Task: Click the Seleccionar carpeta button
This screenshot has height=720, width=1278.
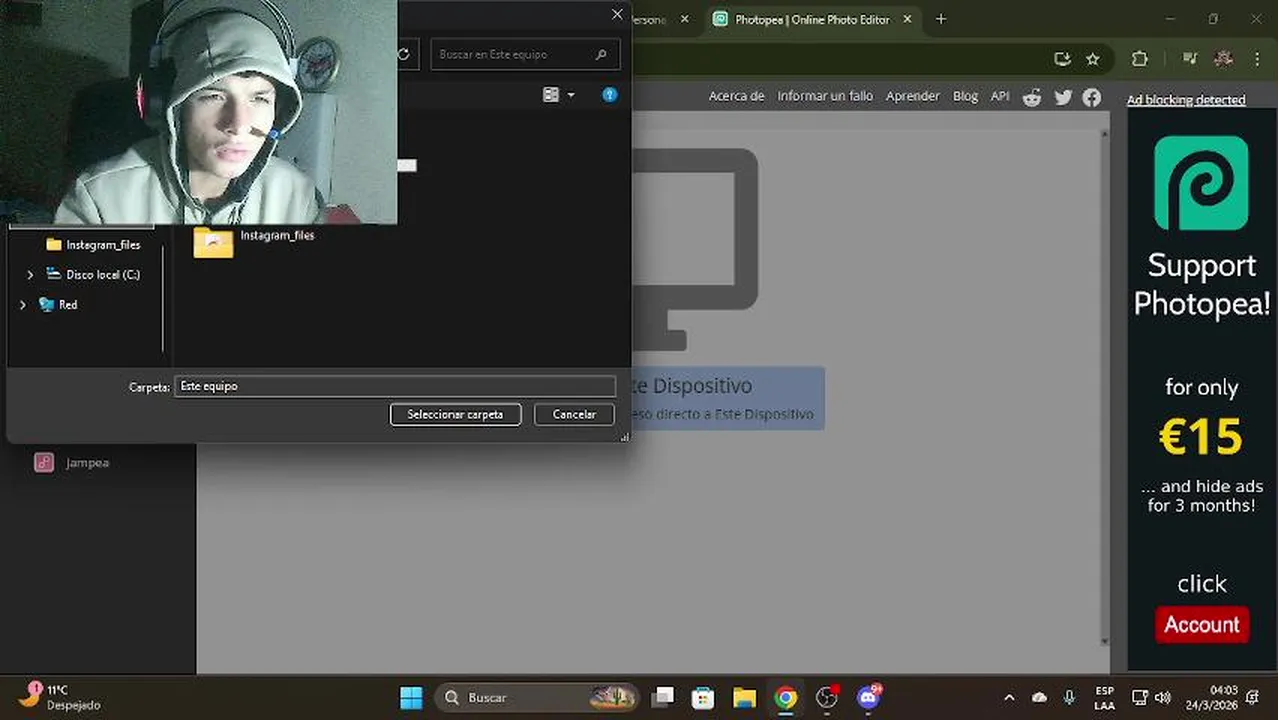Action: point(455,414)
